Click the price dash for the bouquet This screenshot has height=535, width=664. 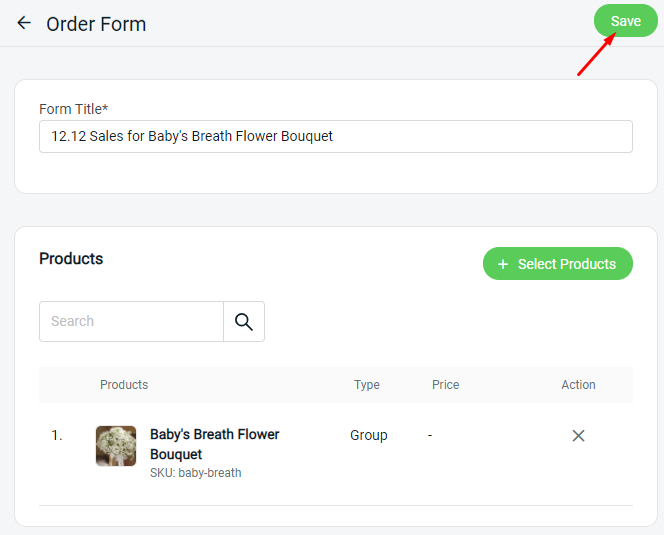coord(430,435)
